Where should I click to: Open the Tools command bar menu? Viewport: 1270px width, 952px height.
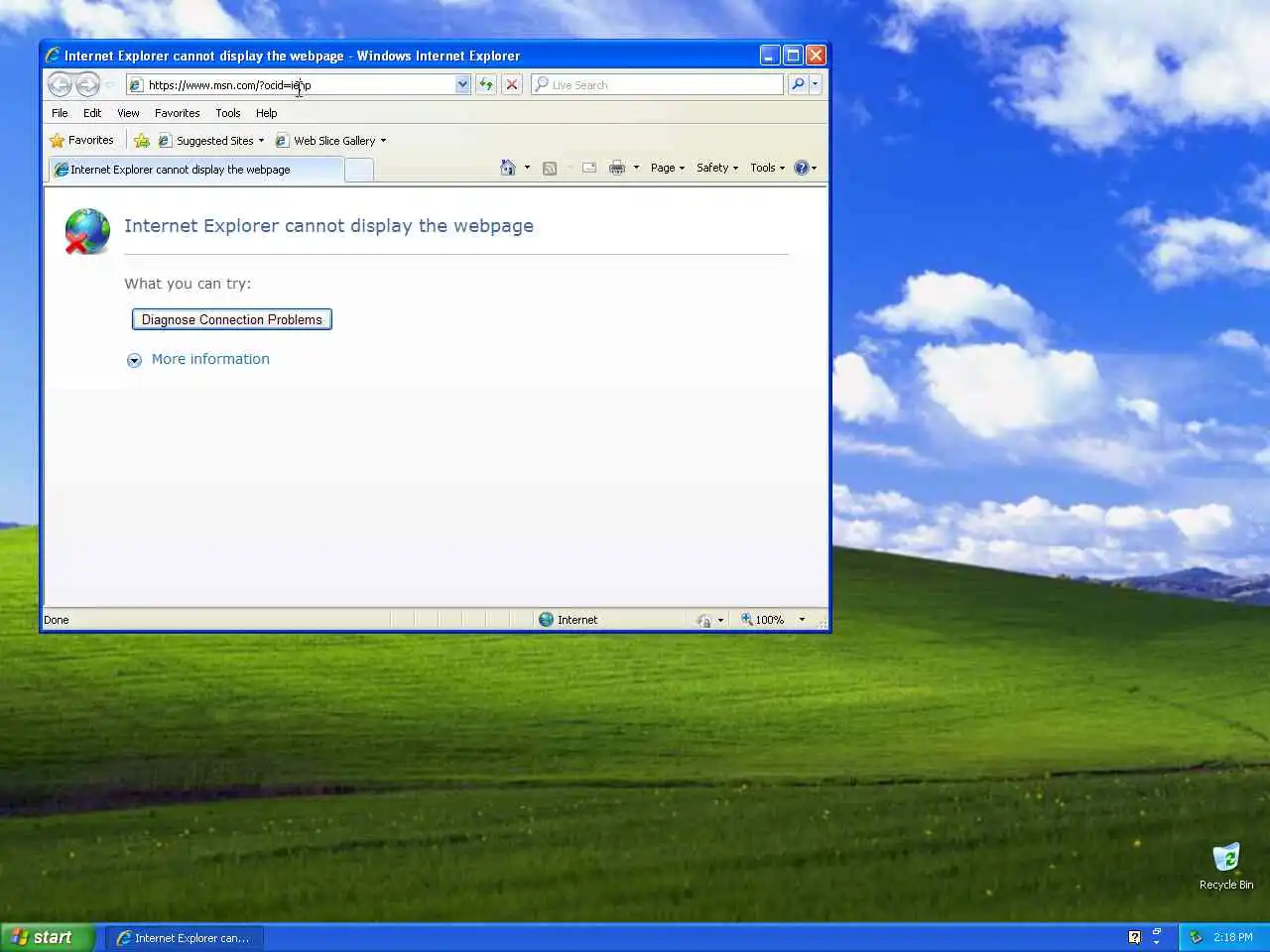click(x=767, y=168)
